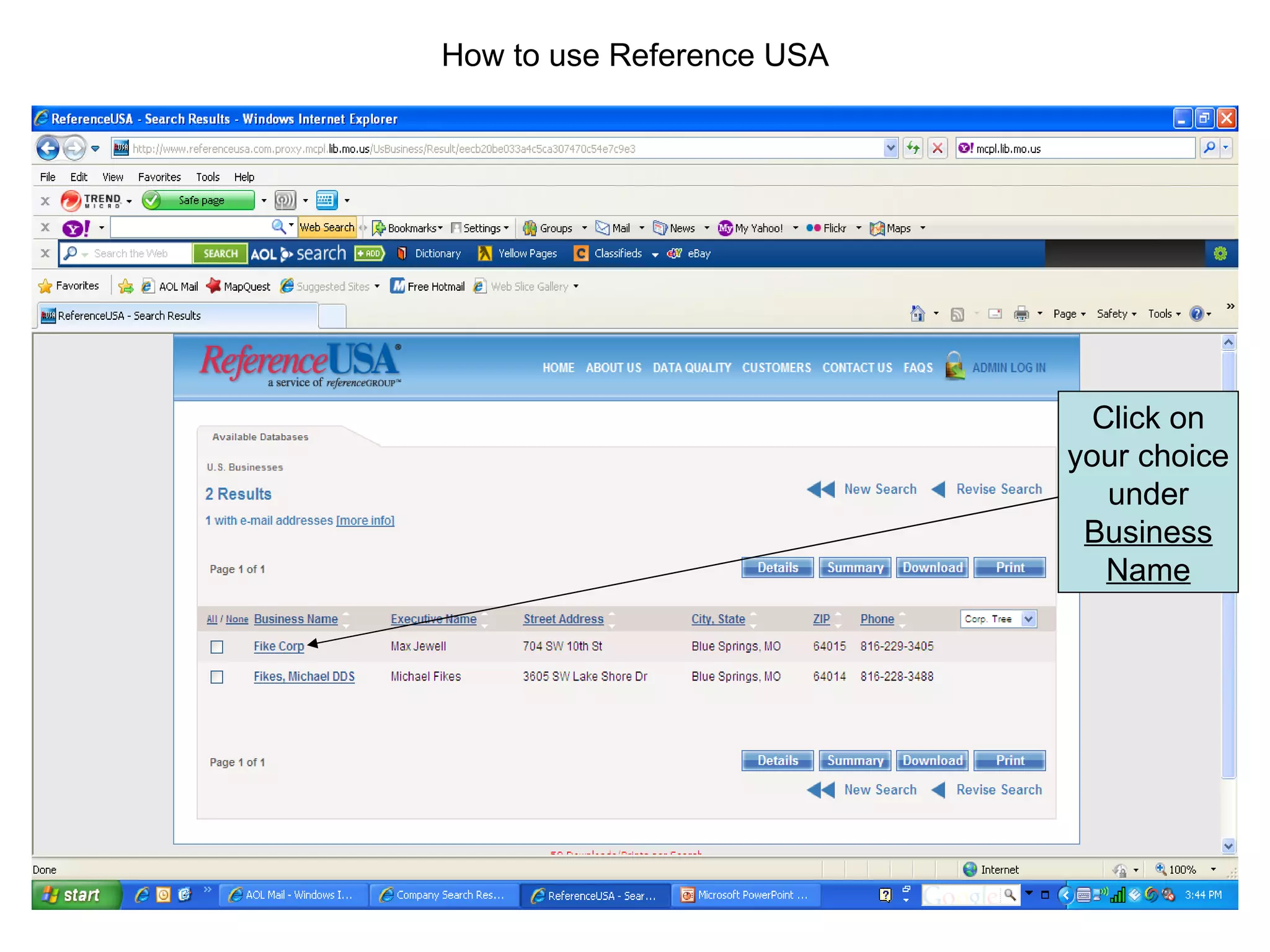Open the Help menu

244,177
